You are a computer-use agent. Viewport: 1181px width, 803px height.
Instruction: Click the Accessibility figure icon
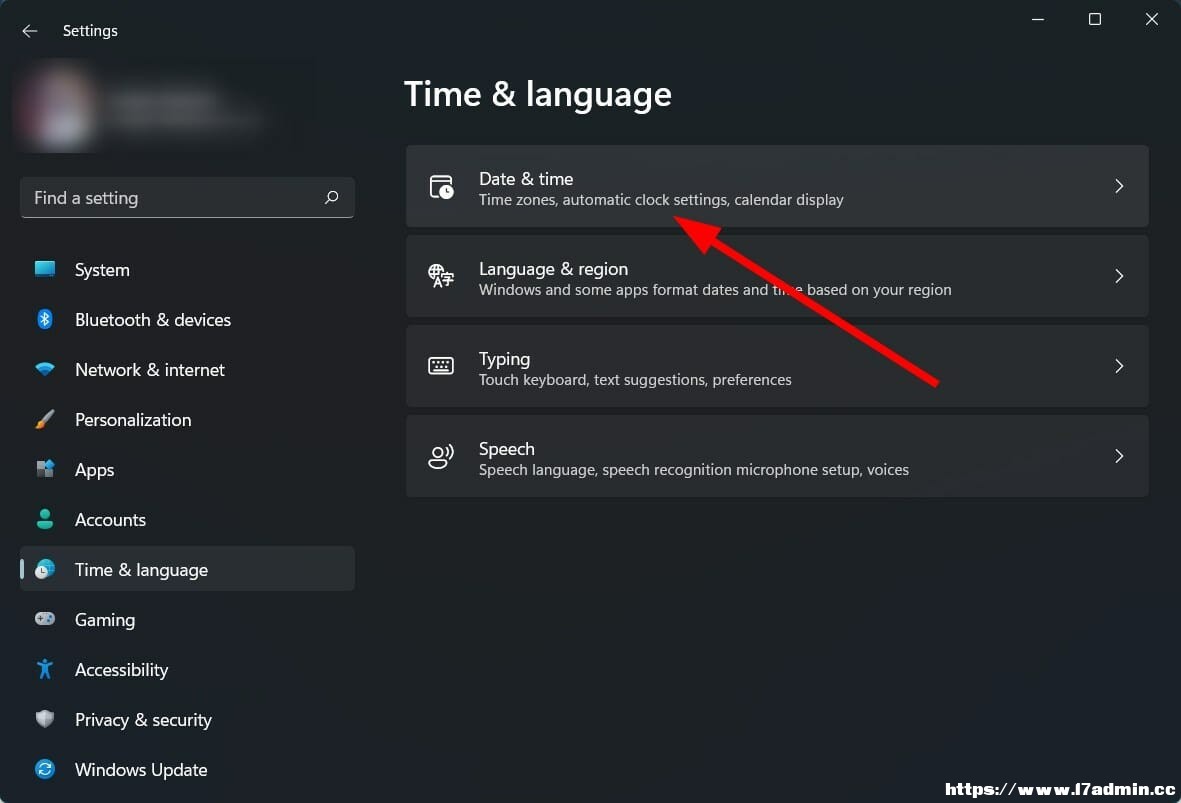pos(44,669)
